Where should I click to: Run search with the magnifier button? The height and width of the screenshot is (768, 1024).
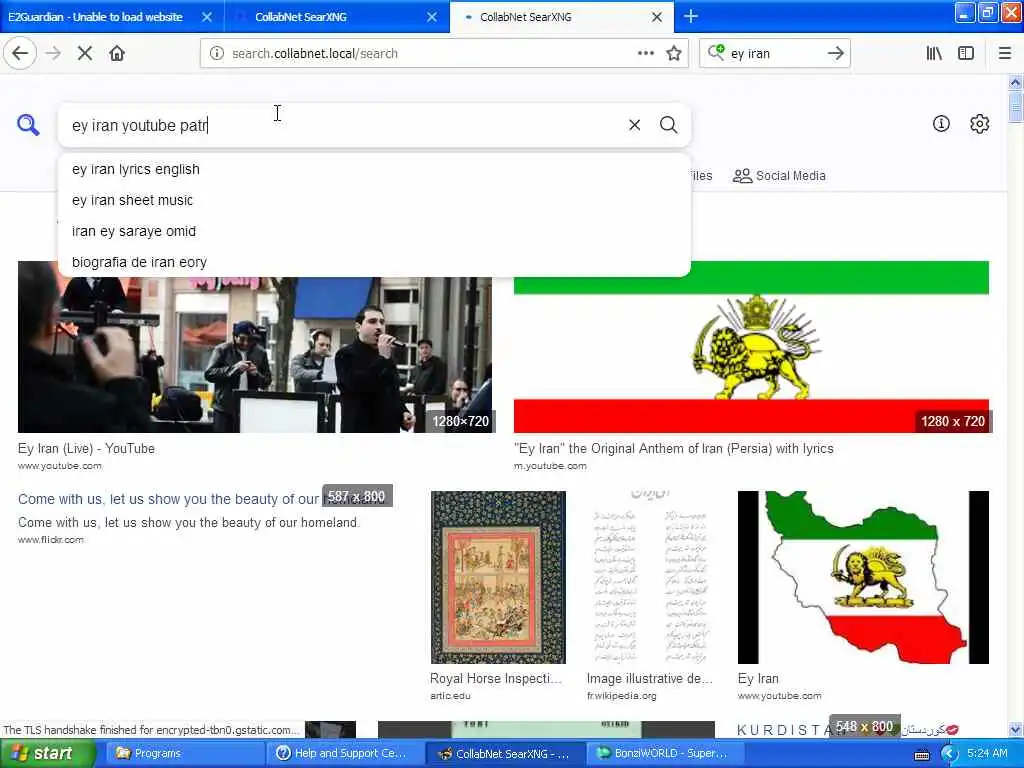(x=668, y=125)
